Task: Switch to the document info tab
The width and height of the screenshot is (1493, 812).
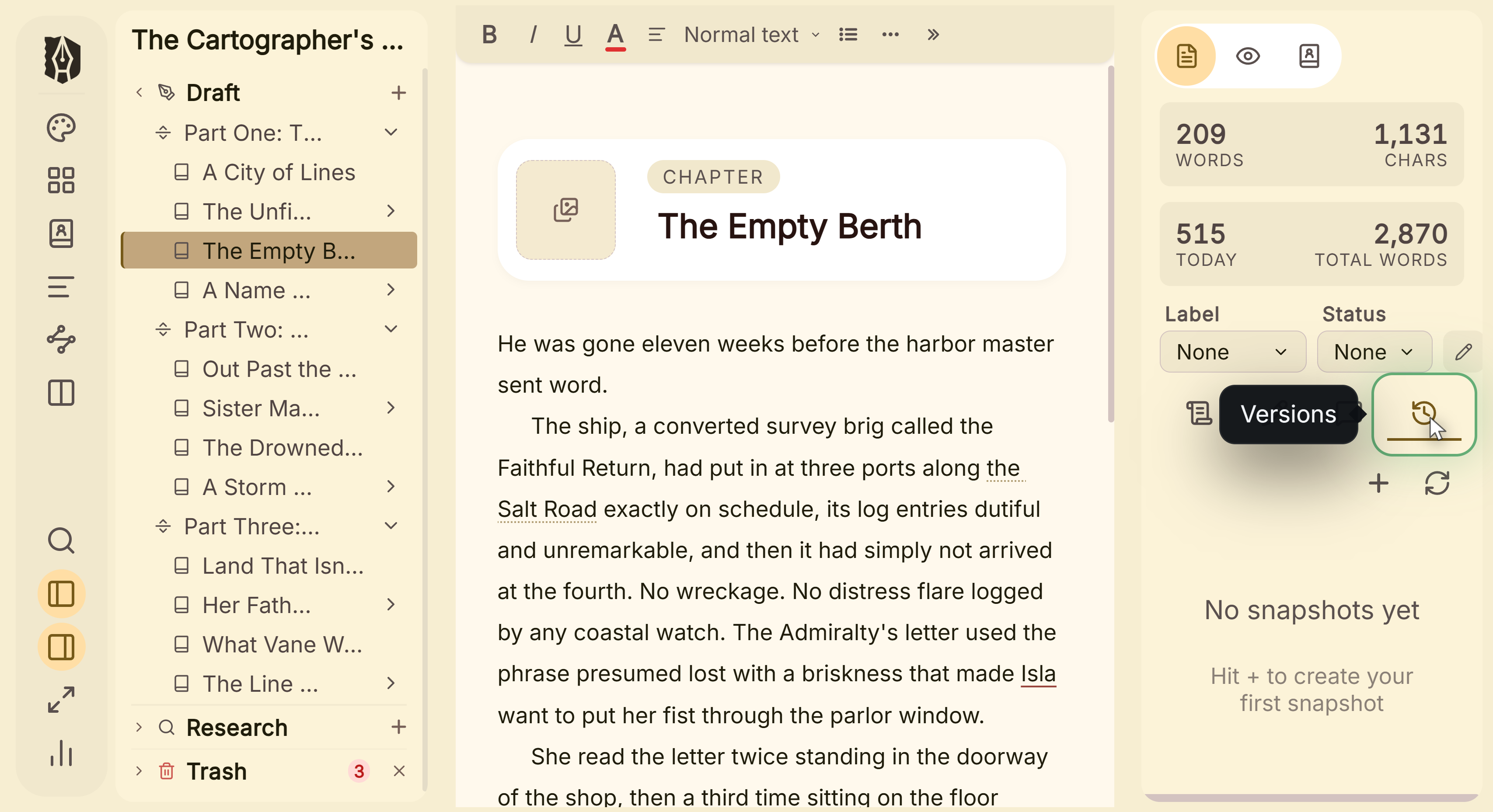Action: tap(1186, 56)
